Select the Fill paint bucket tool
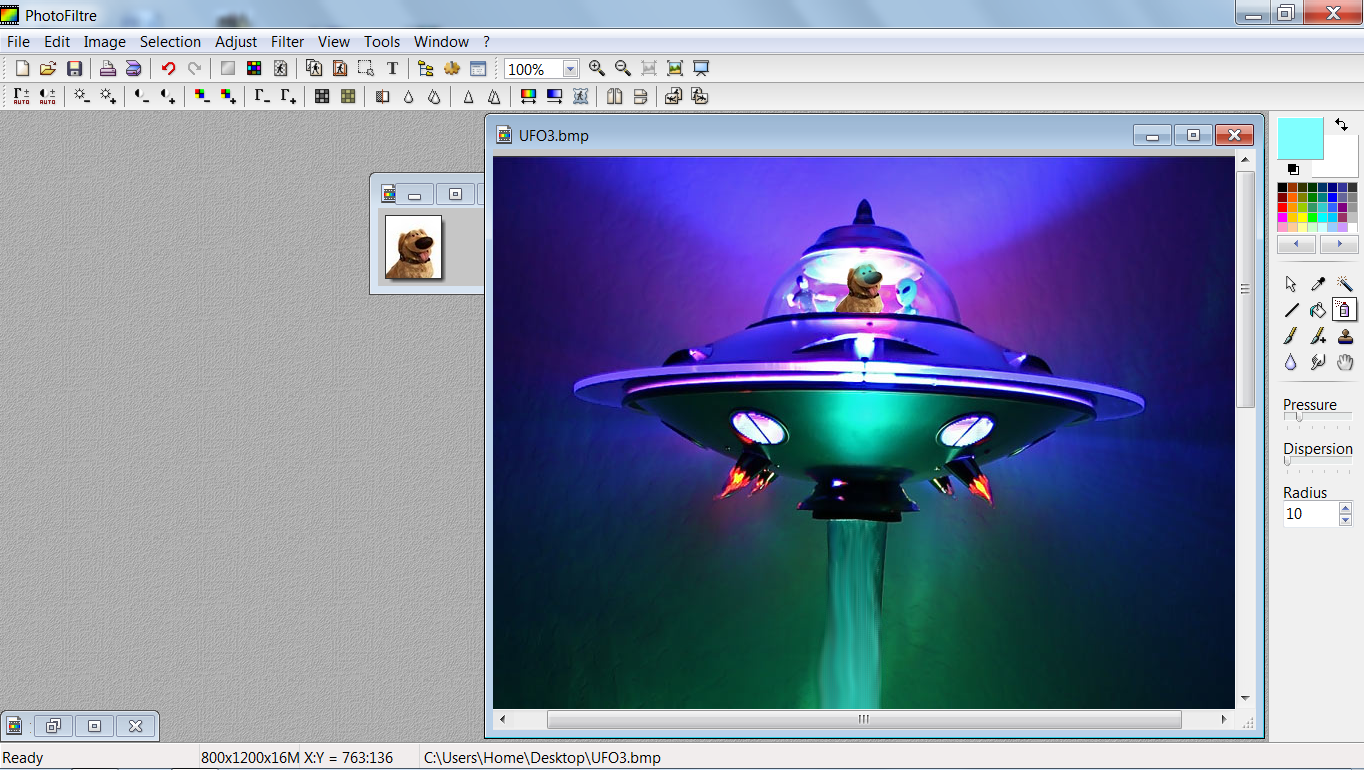1364x772 pixels. click(x=1318, y=310)
